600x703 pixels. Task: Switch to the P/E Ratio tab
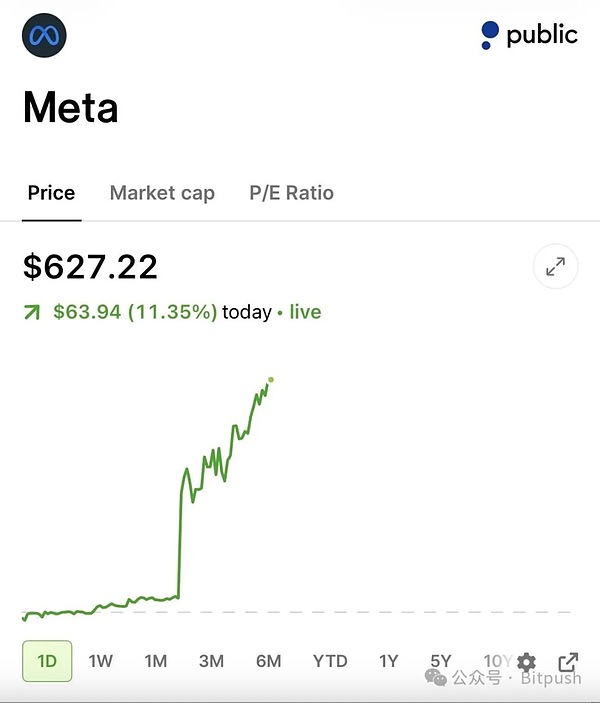pyautogui.click(x=291, y=193)
